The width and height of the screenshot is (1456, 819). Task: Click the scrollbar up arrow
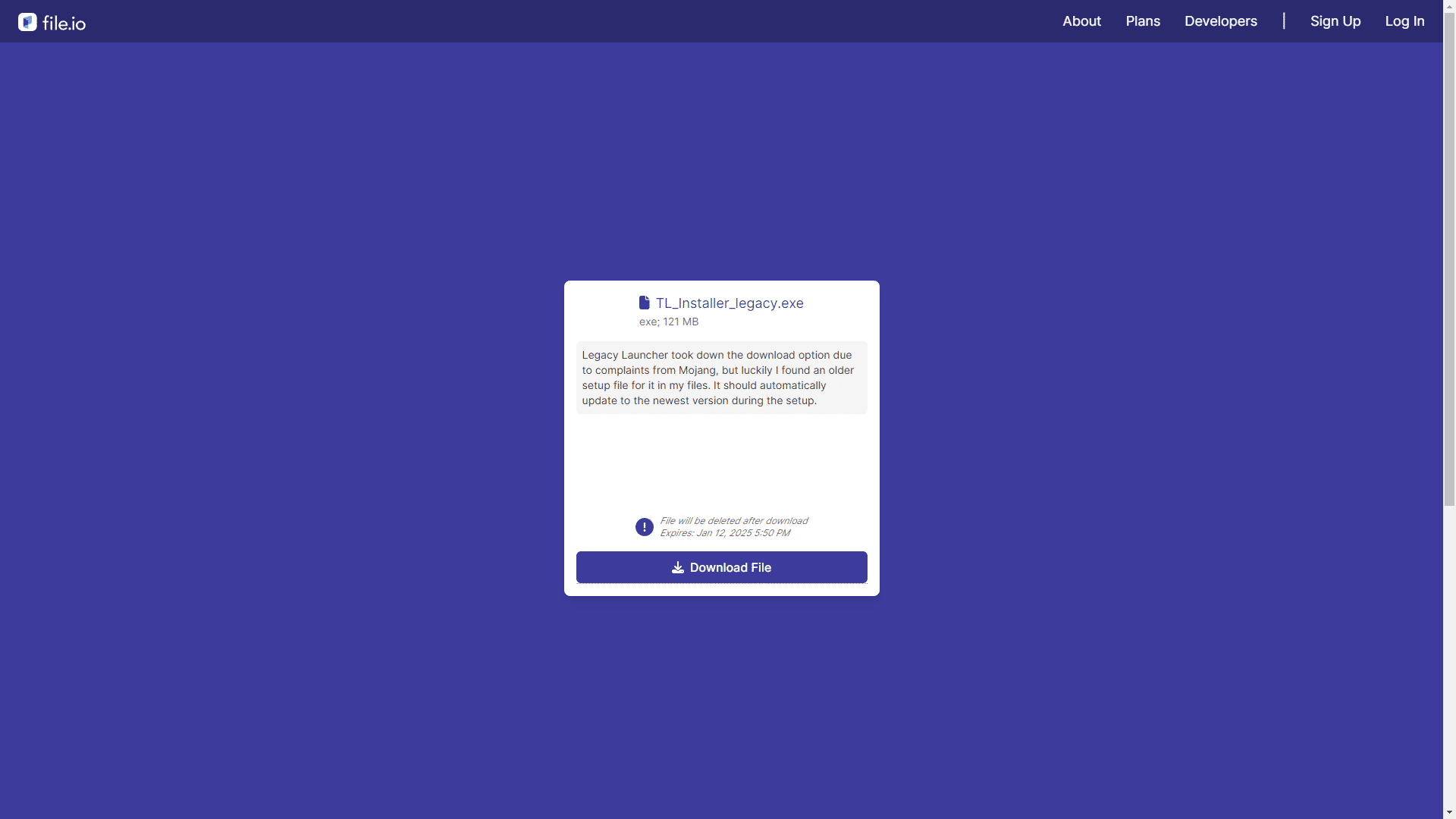tap(1449, 5)
